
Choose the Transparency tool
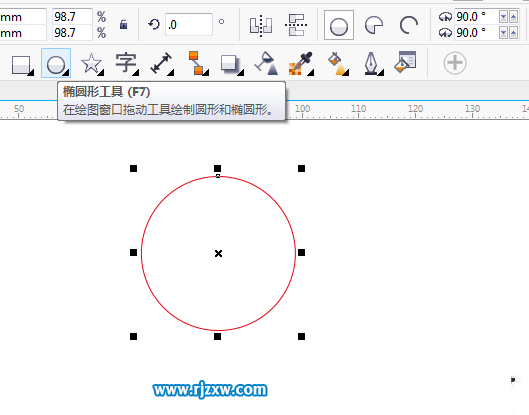pyautogui.click(x=267, y=63)
